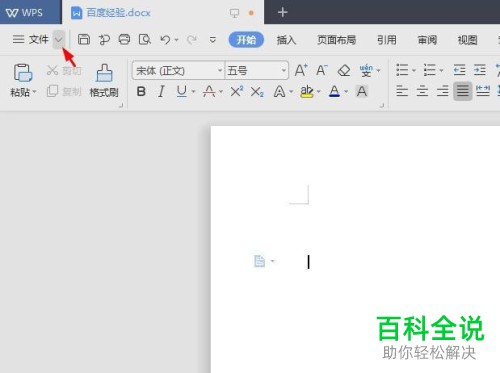The height and width of the screenshot is (373, 500).
Task: Open bullet list style dropdown arrow
Action: click(x=414, y=70)
